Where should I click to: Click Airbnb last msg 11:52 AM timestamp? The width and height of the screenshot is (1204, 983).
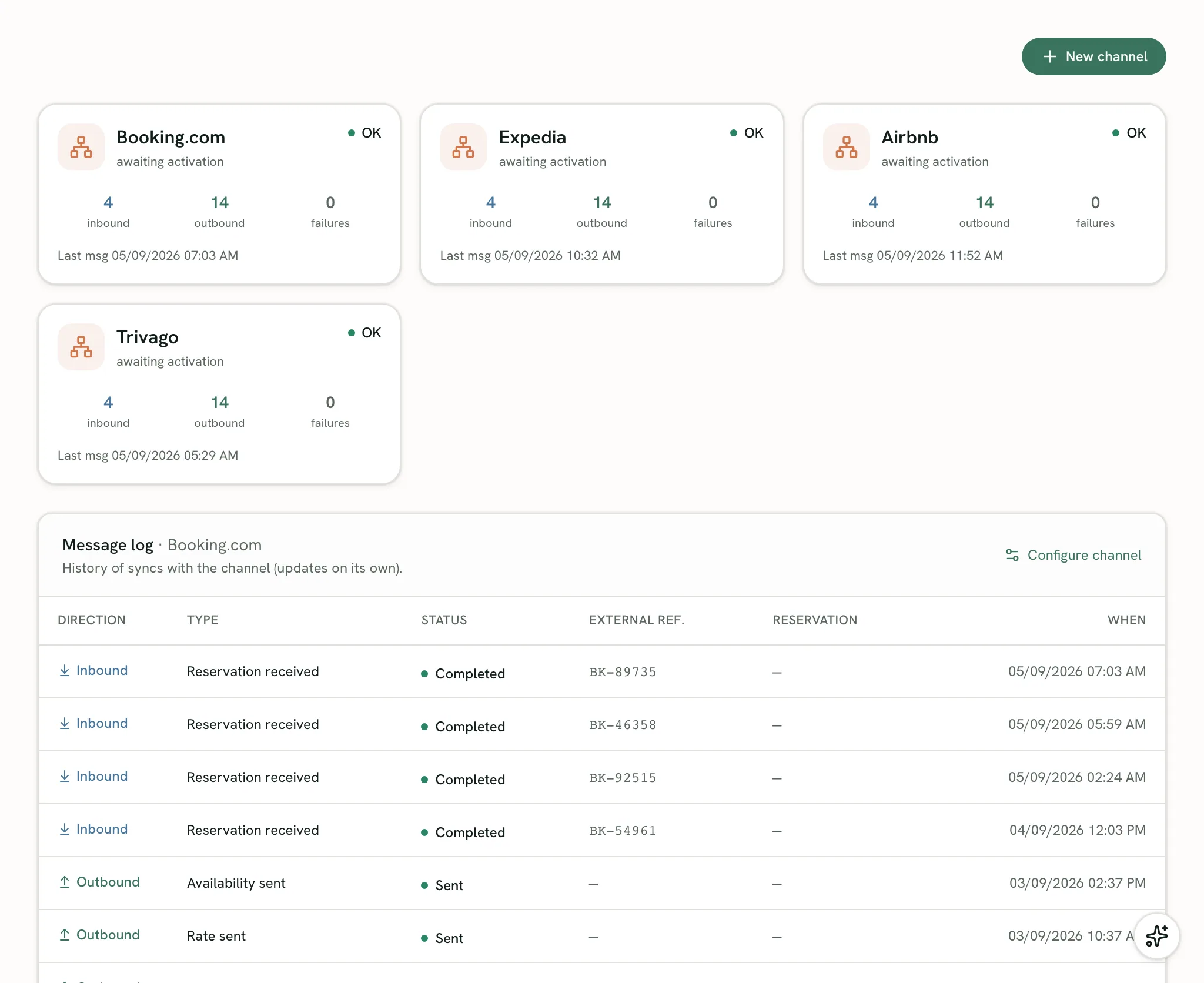pos(913,256)
